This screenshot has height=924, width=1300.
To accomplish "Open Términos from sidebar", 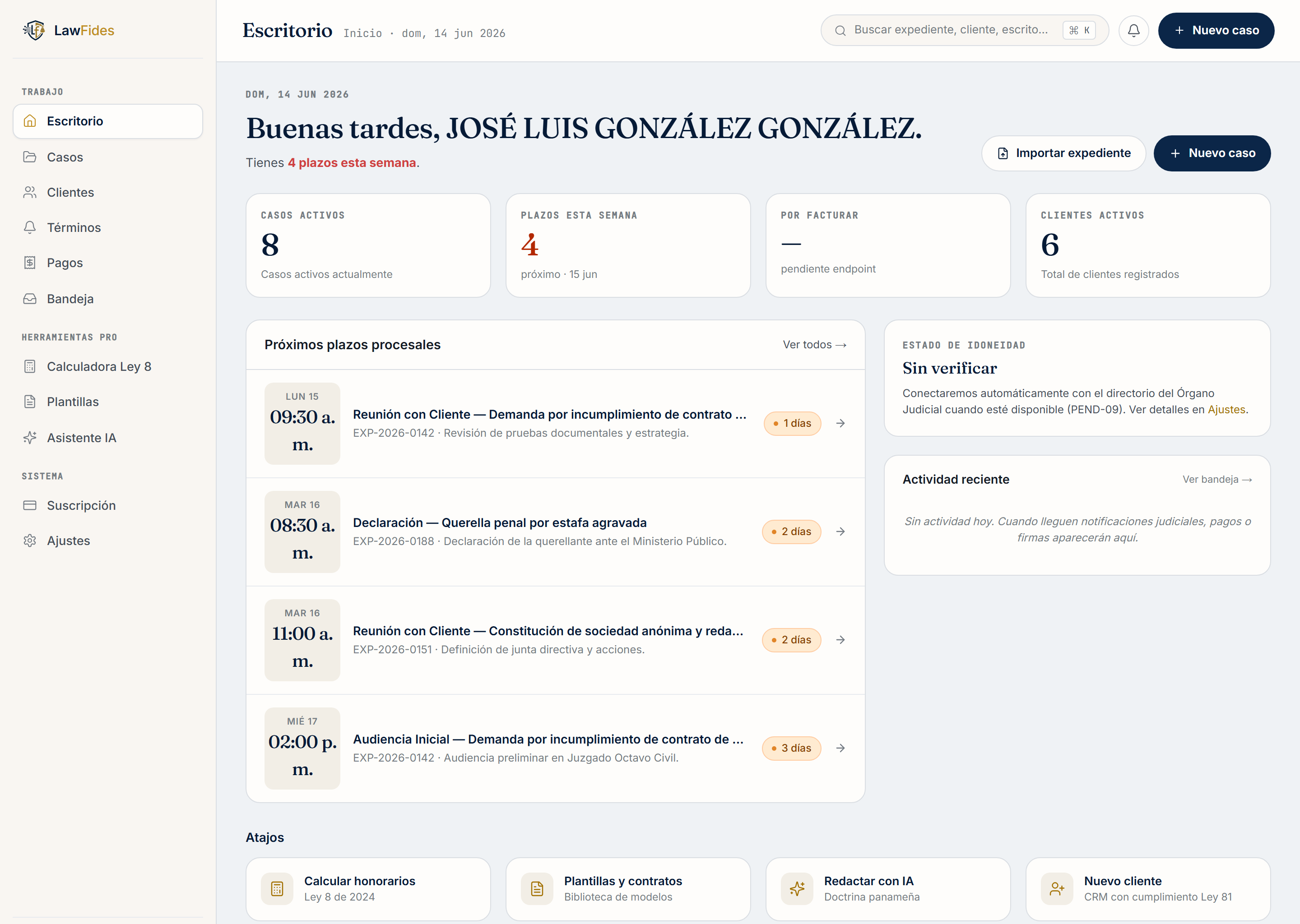I will tap(108, 227).
